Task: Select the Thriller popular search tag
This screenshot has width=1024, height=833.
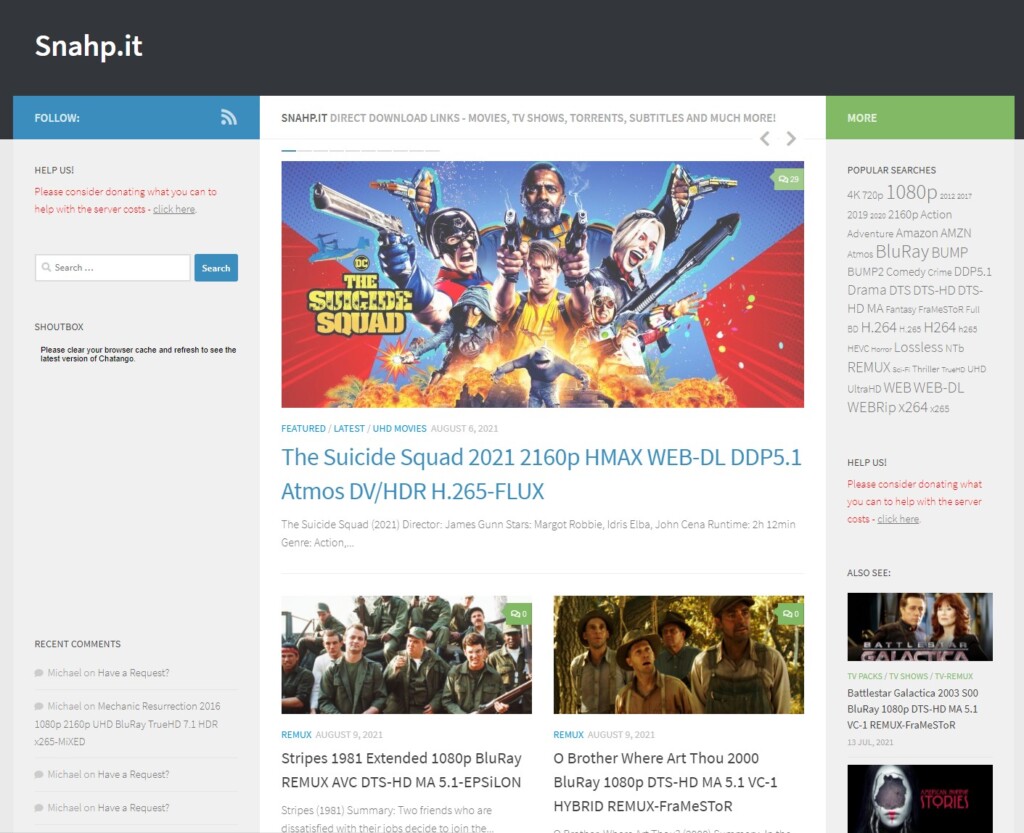Action: pyautogui.click(x=925, y=369)
